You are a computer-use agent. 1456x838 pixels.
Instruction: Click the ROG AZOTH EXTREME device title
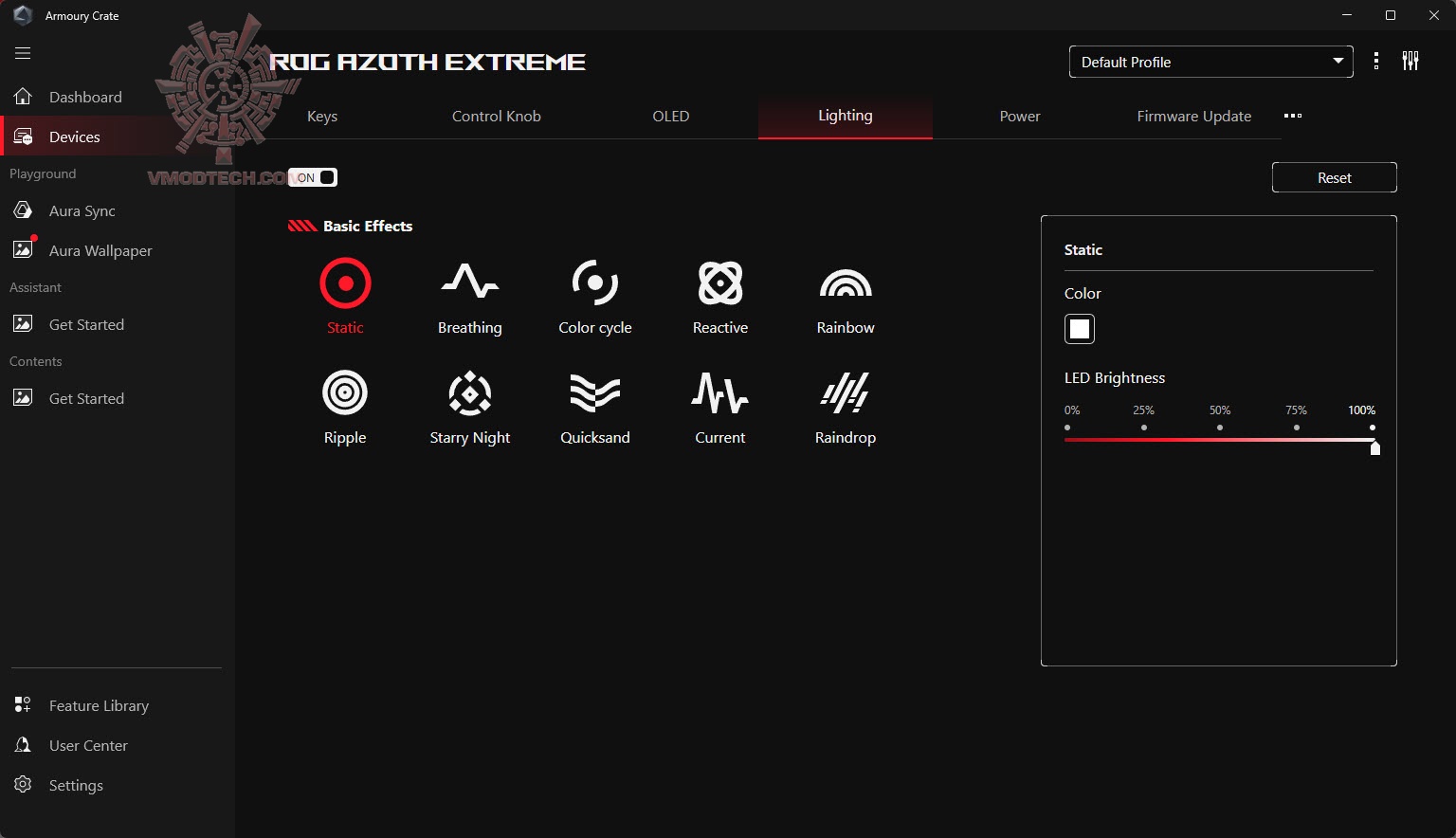pyautogui.click(x=428, y=62)
